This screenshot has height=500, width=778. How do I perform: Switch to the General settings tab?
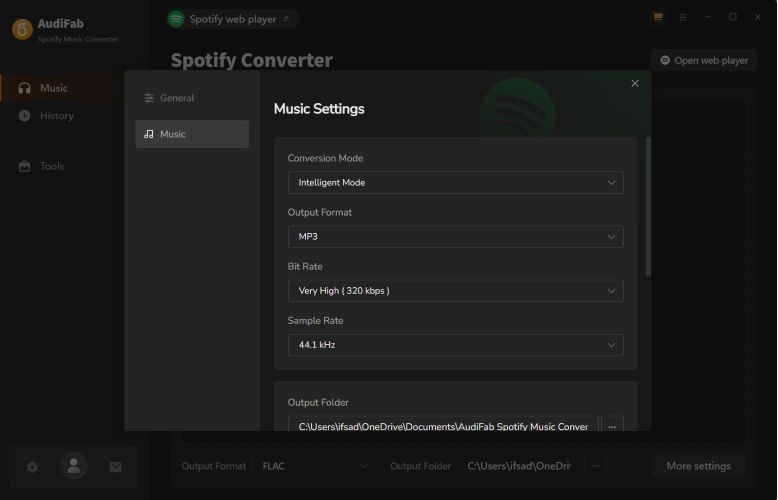(191, 98)
